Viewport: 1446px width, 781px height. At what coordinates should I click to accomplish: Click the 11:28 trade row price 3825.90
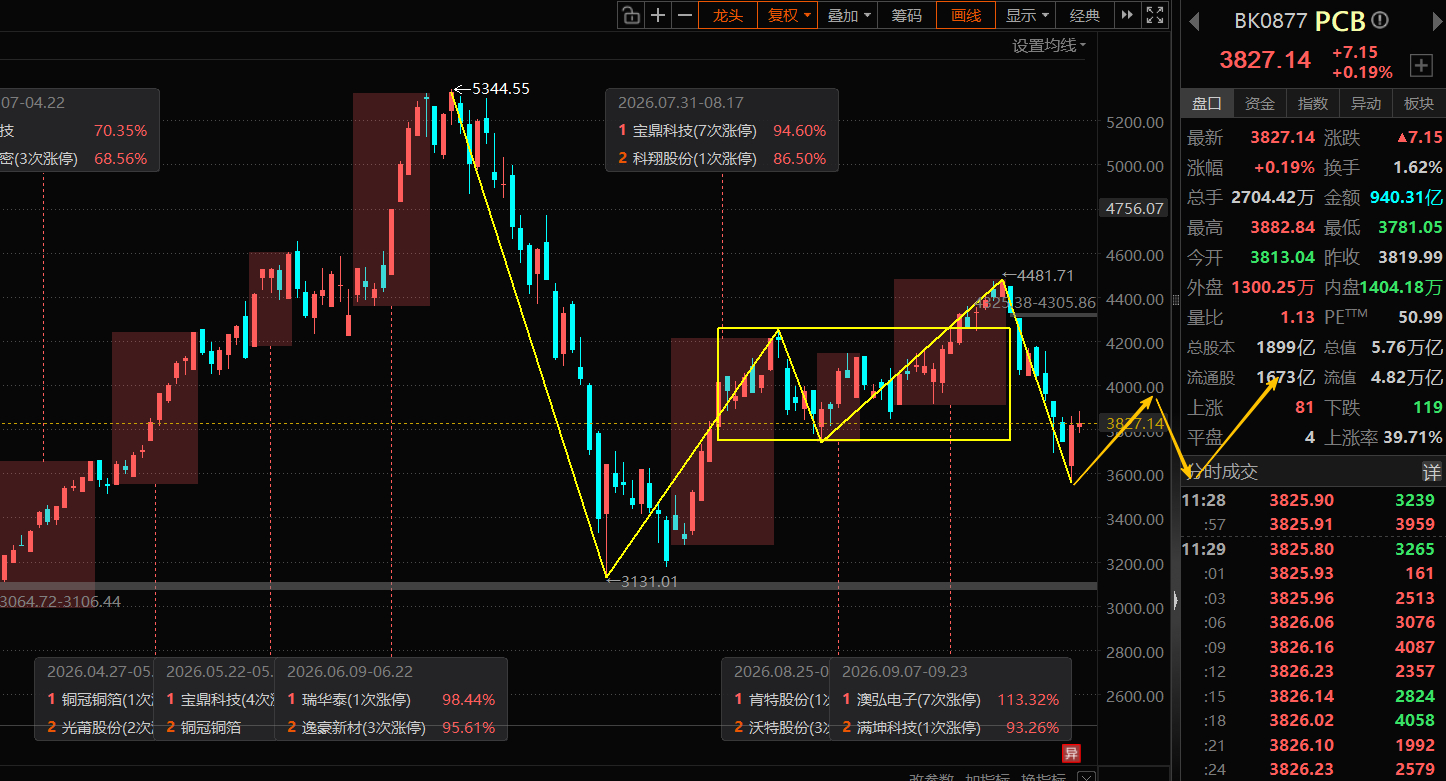click(x=1301, y=500)
